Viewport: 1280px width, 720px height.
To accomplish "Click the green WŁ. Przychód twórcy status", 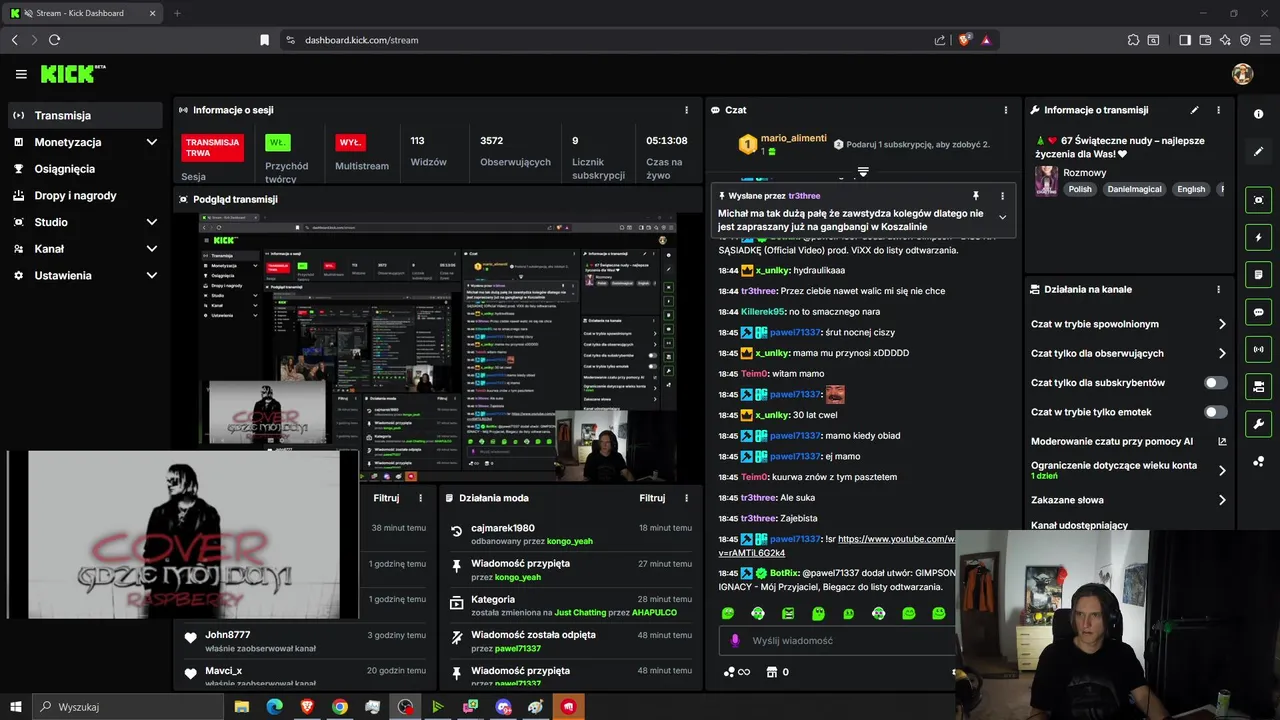I will coord(278,142).
